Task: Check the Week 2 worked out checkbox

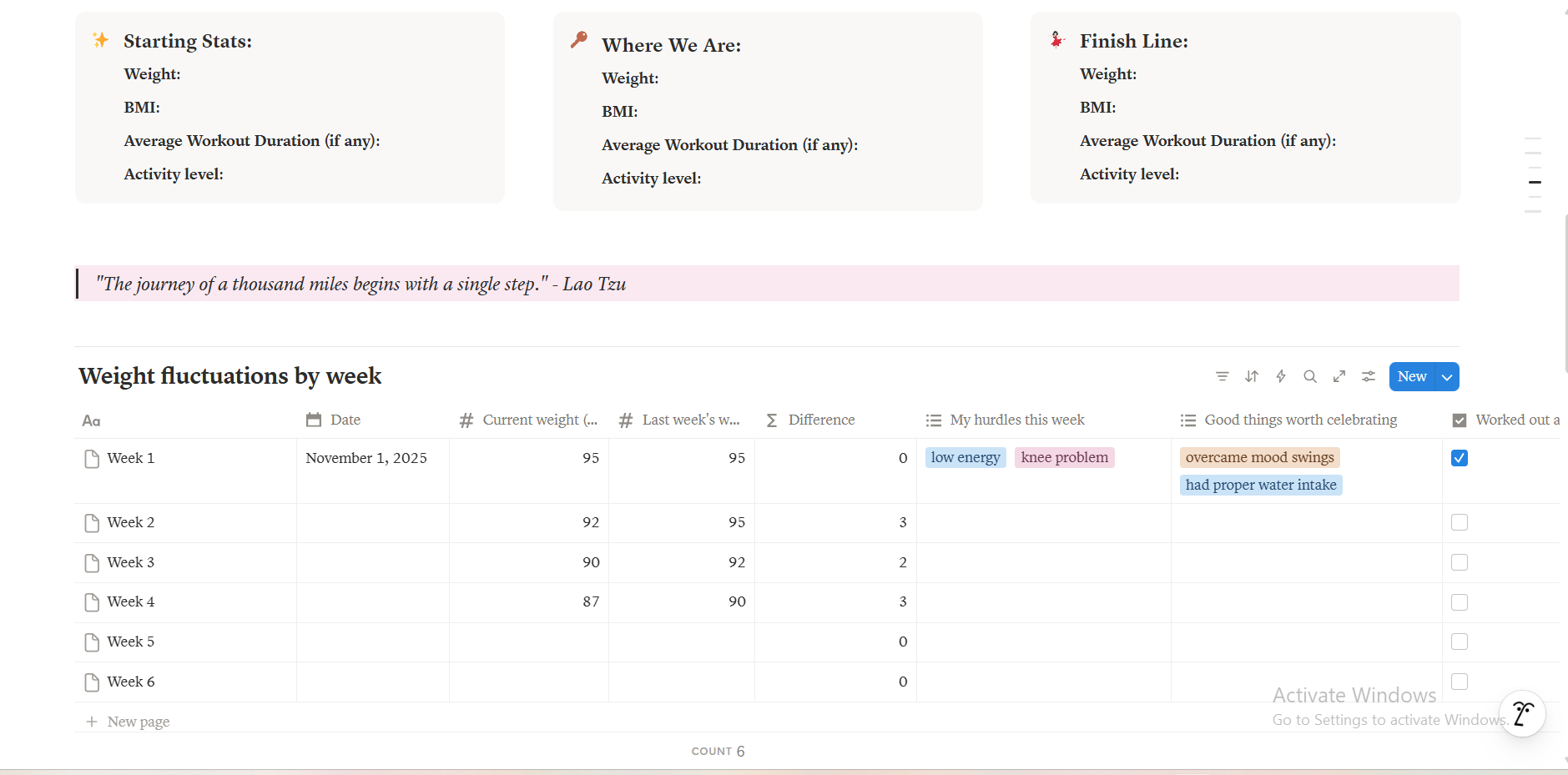Action: coord(1459,522)
